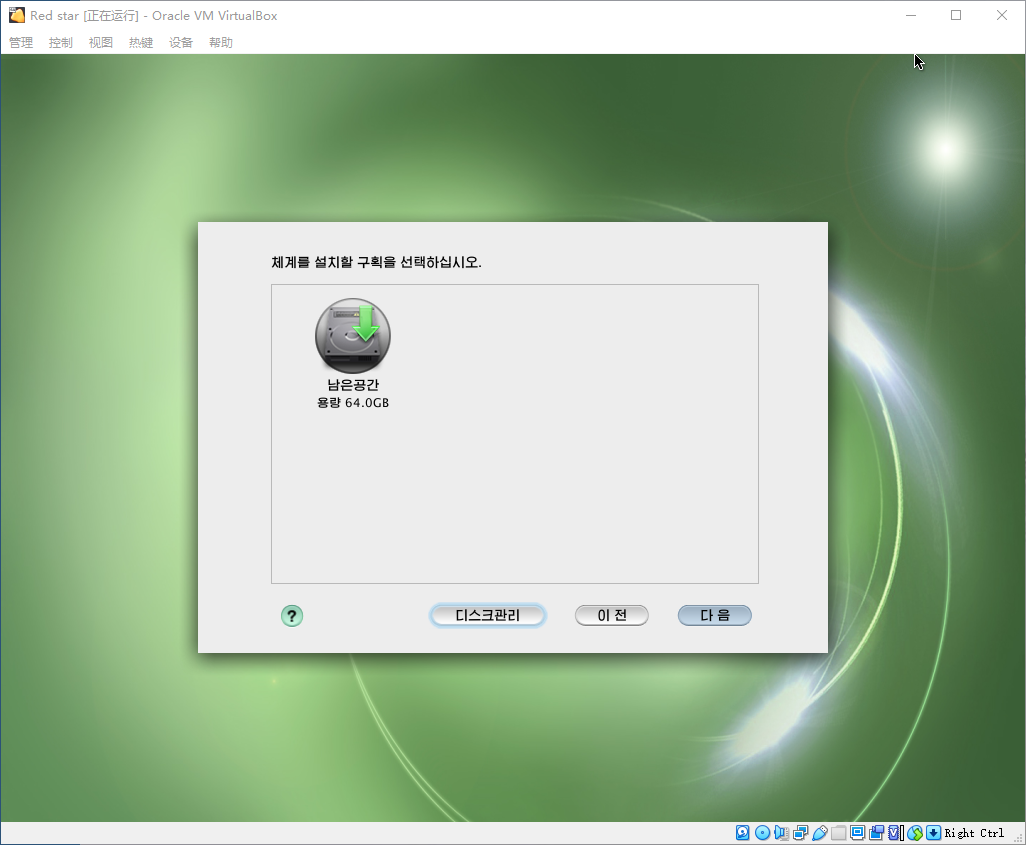Screen dimensions: 1026x845
Task: Minimize the VirtualBox window
Action: 911,15
